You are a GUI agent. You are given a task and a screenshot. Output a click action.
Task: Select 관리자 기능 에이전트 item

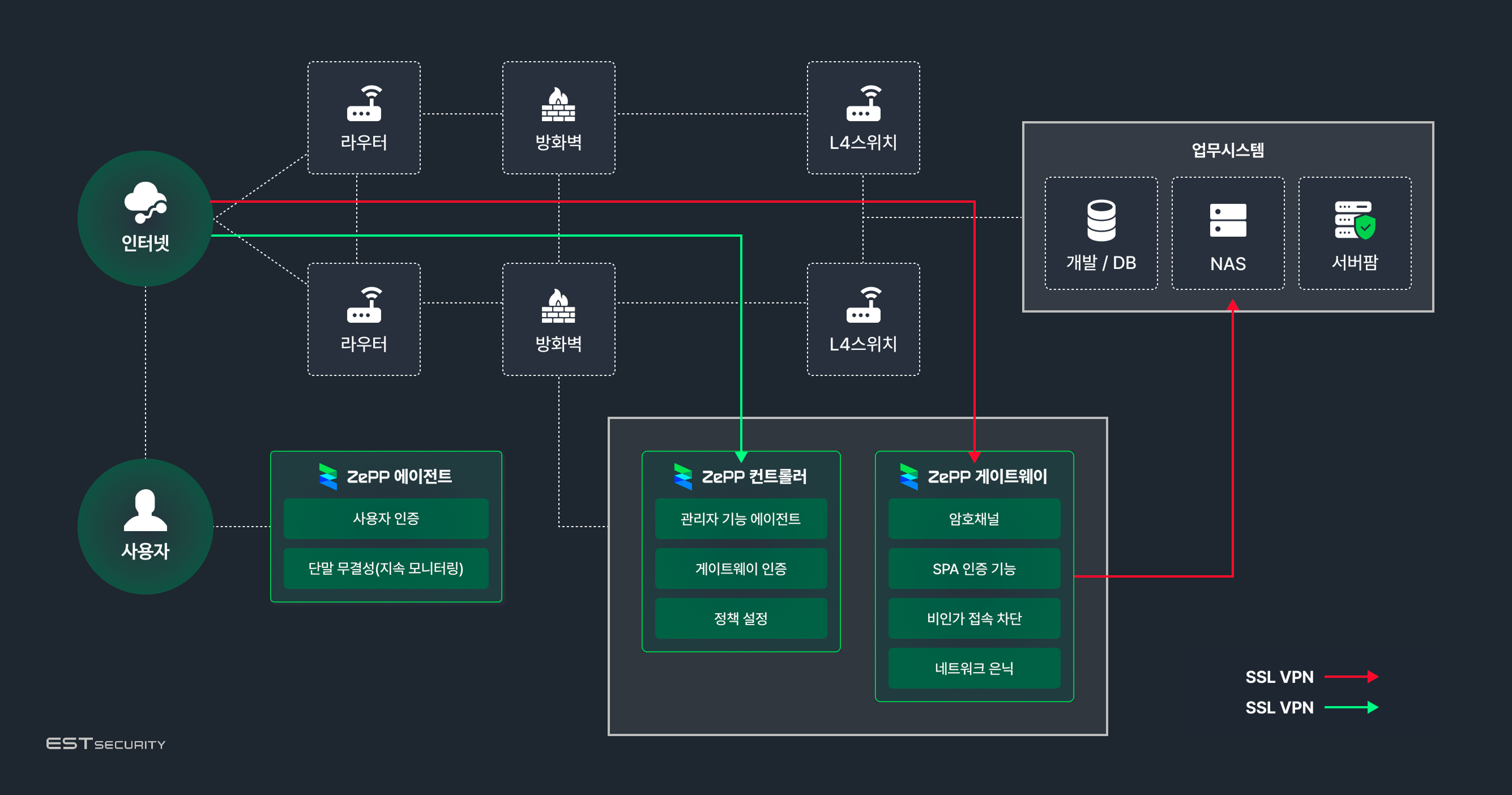[x=741, y=519]
